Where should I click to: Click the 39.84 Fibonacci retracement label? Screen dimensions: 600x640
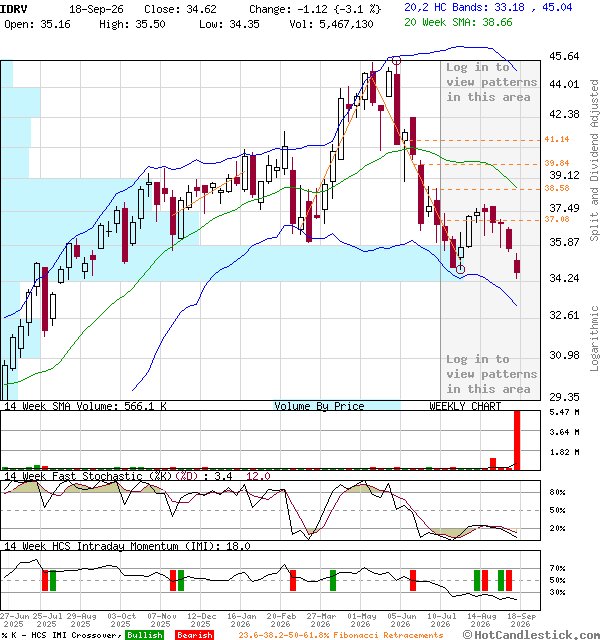tap(557, 163)
